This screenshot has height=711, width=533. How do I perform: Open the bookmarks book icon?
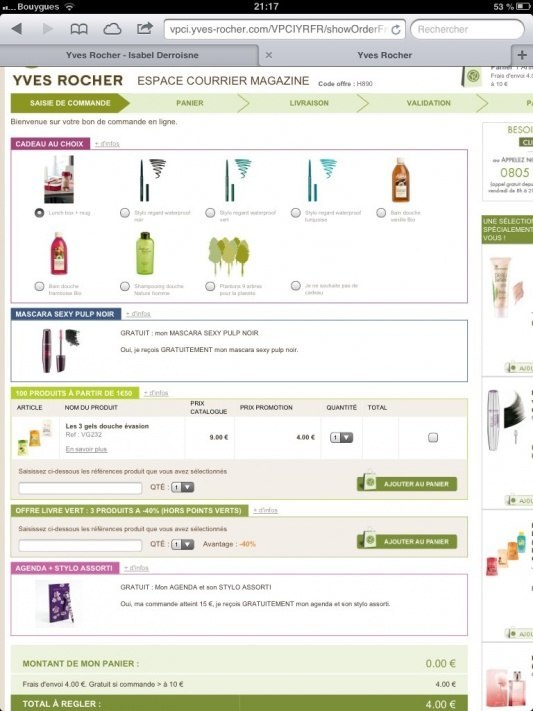pyautogui.click(x=79, y=29)
